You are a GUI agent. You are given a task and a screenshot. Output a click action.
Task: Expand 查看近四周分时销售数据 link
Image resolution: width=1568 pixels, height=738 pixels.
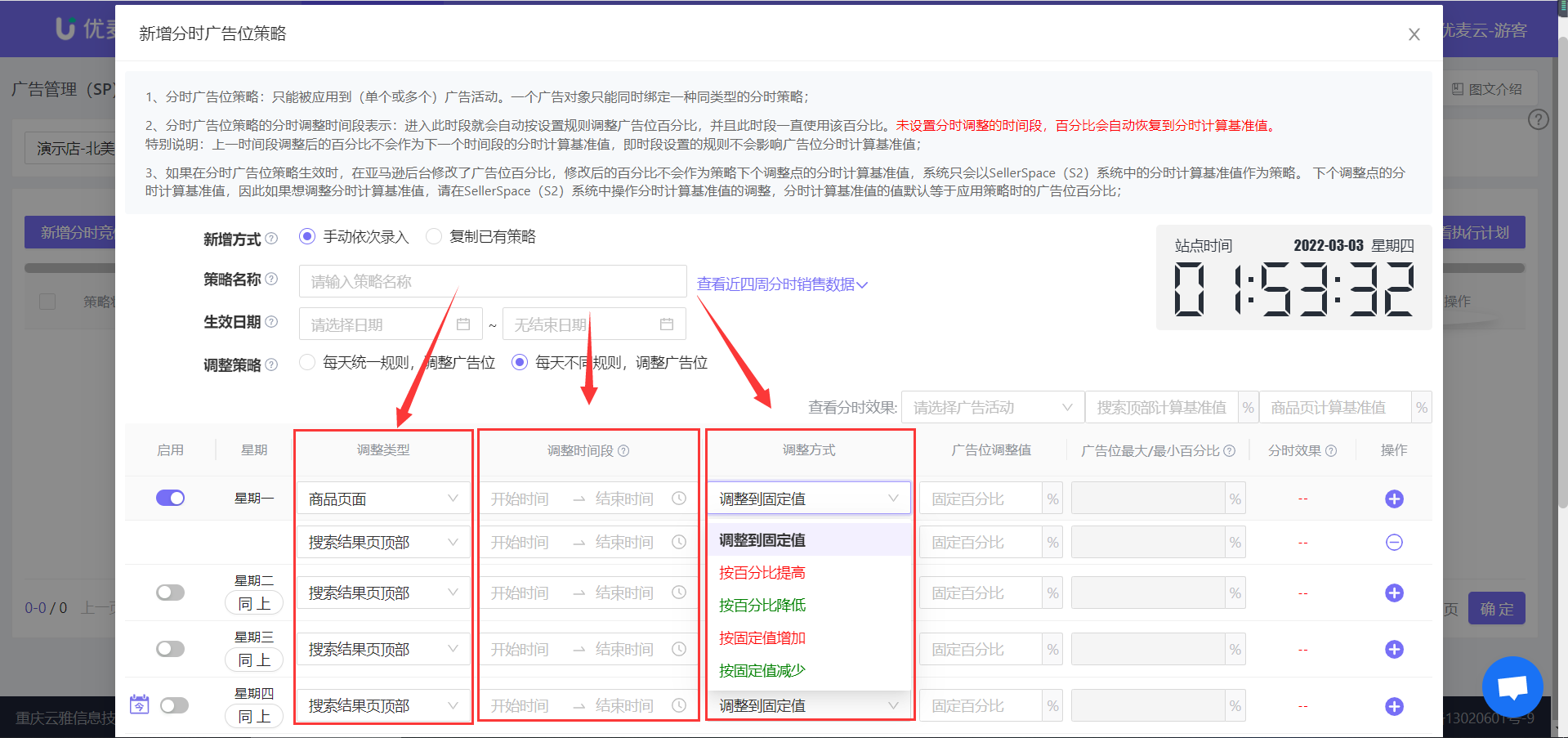coord(782,284)
